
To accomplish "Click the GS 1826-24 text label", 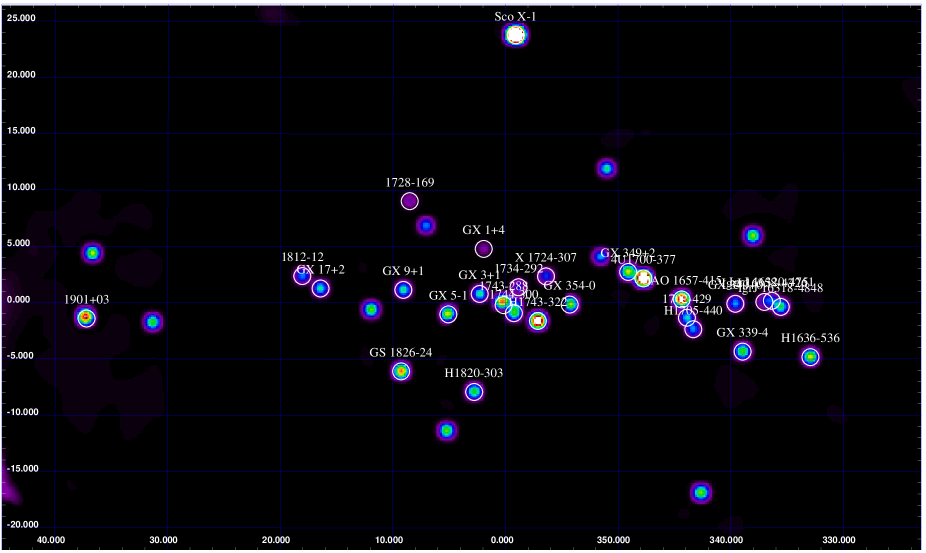I will (x=401, y=352).
